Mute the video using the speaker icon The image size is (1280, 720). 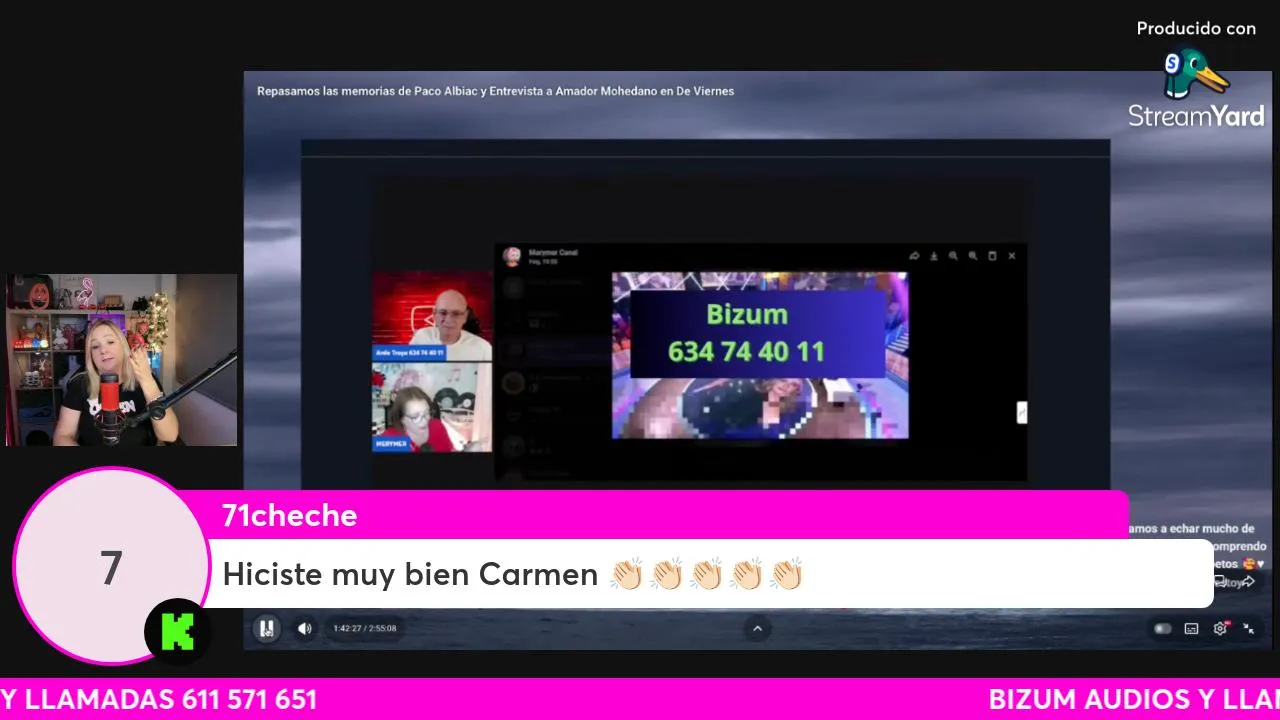click(x=305, y=628)
